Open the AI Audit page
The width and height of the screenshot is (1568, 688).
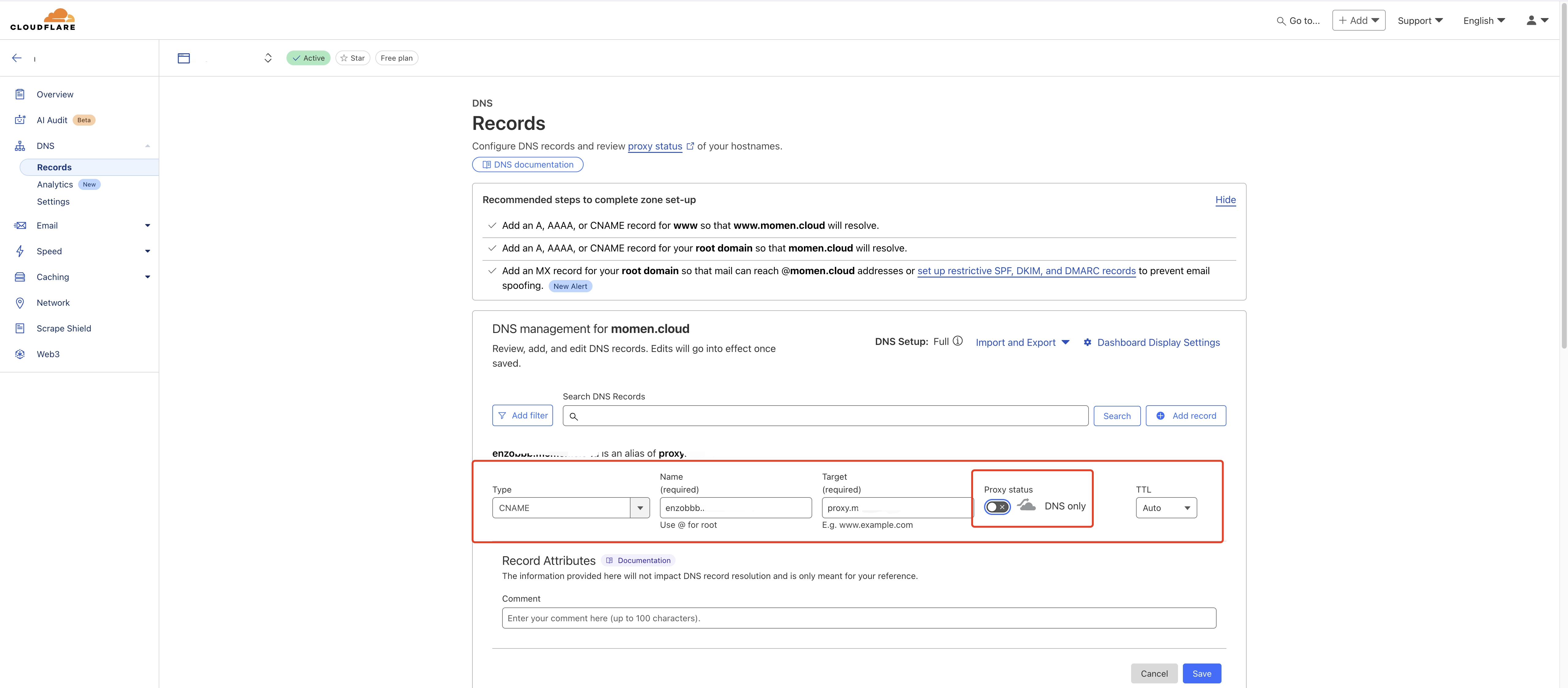coord(52,120)
